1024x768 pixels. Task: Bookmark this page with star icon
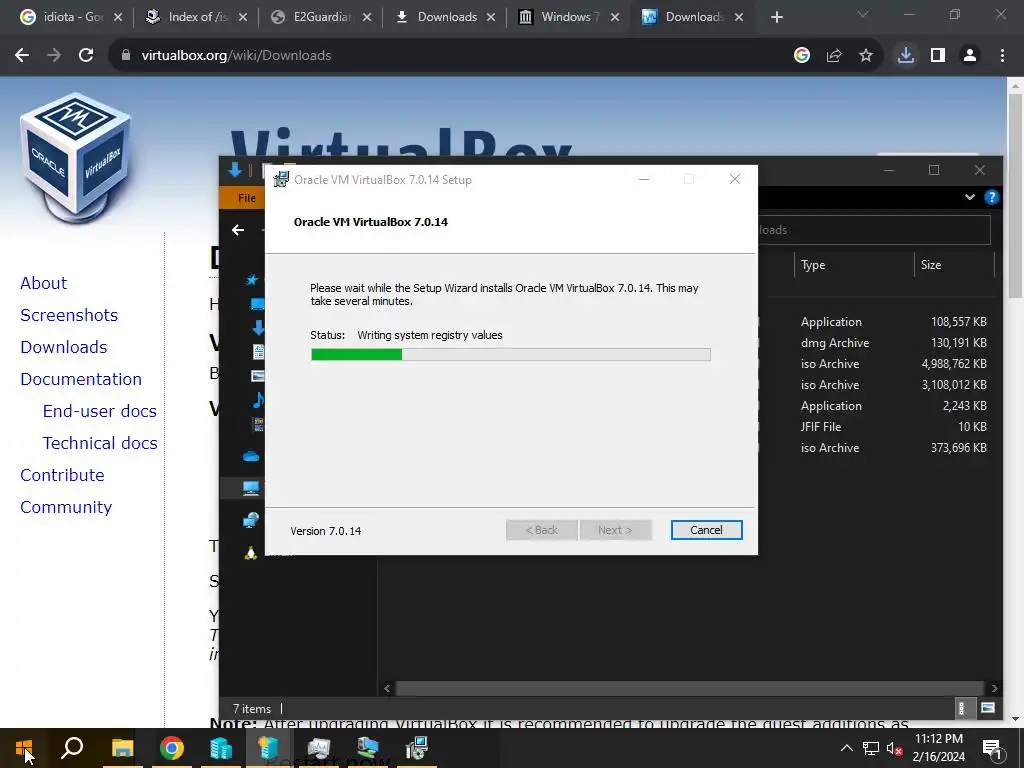[x=866, y=56]
